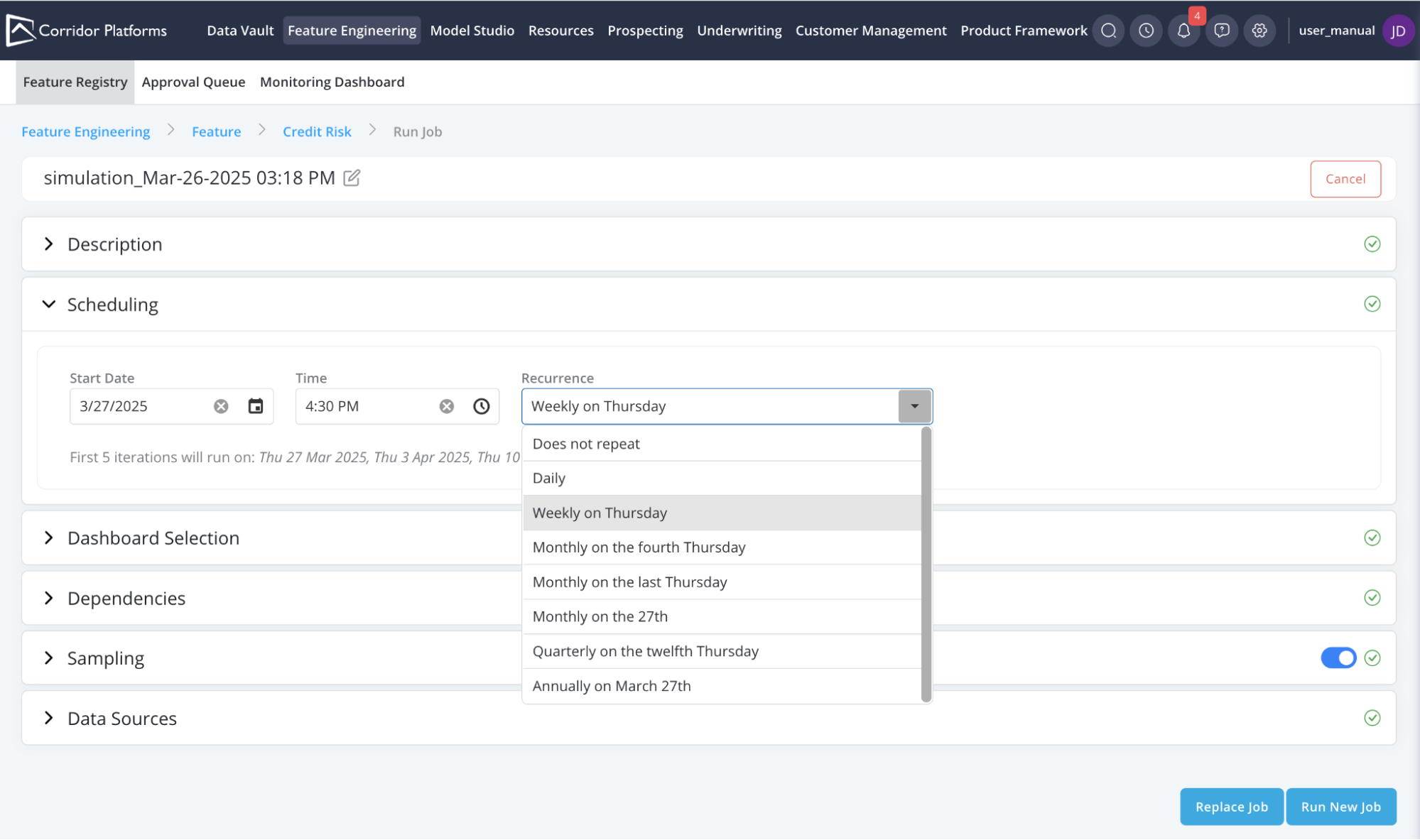Collapse the Scheduling section
The width and height of the screenshot is (1420, 840).
pos(48,304)
